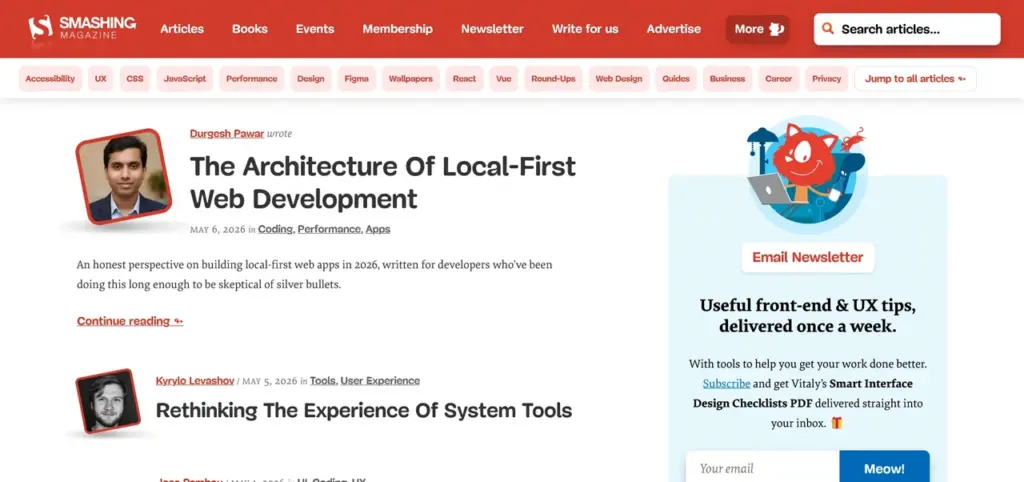Click the MAY 5, 2026 date text
Screen dimensions: 1024x482
point(270,381)
